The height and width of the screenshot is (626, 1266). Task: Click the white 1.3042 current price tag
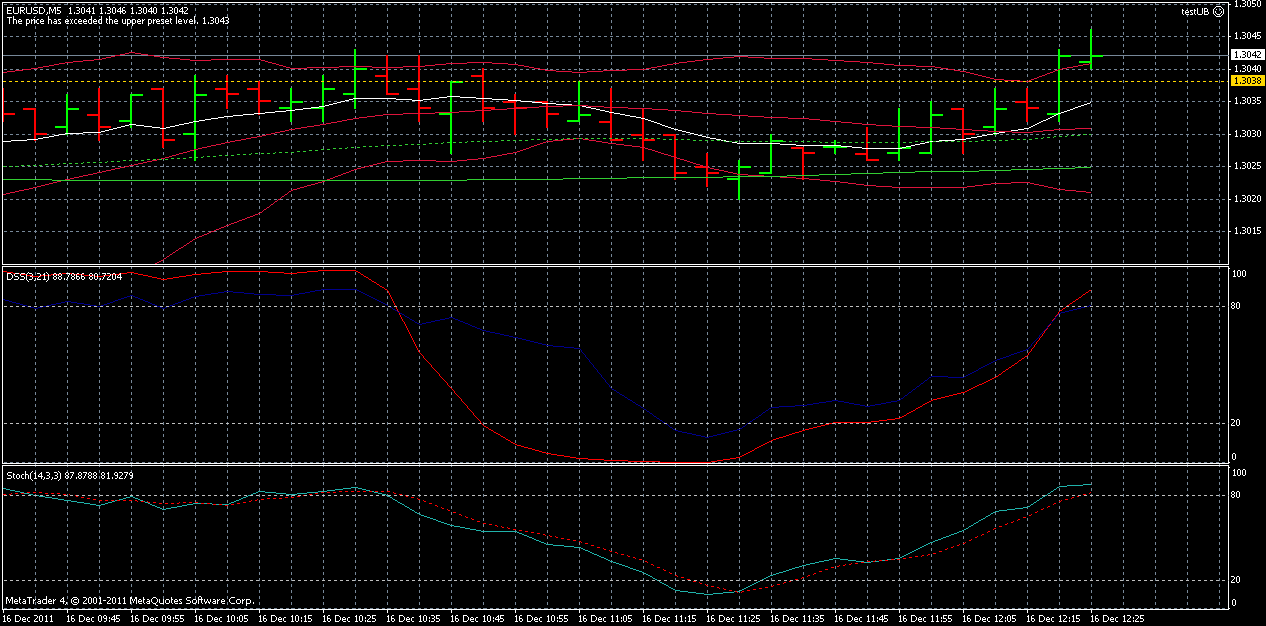(1246, 52)
